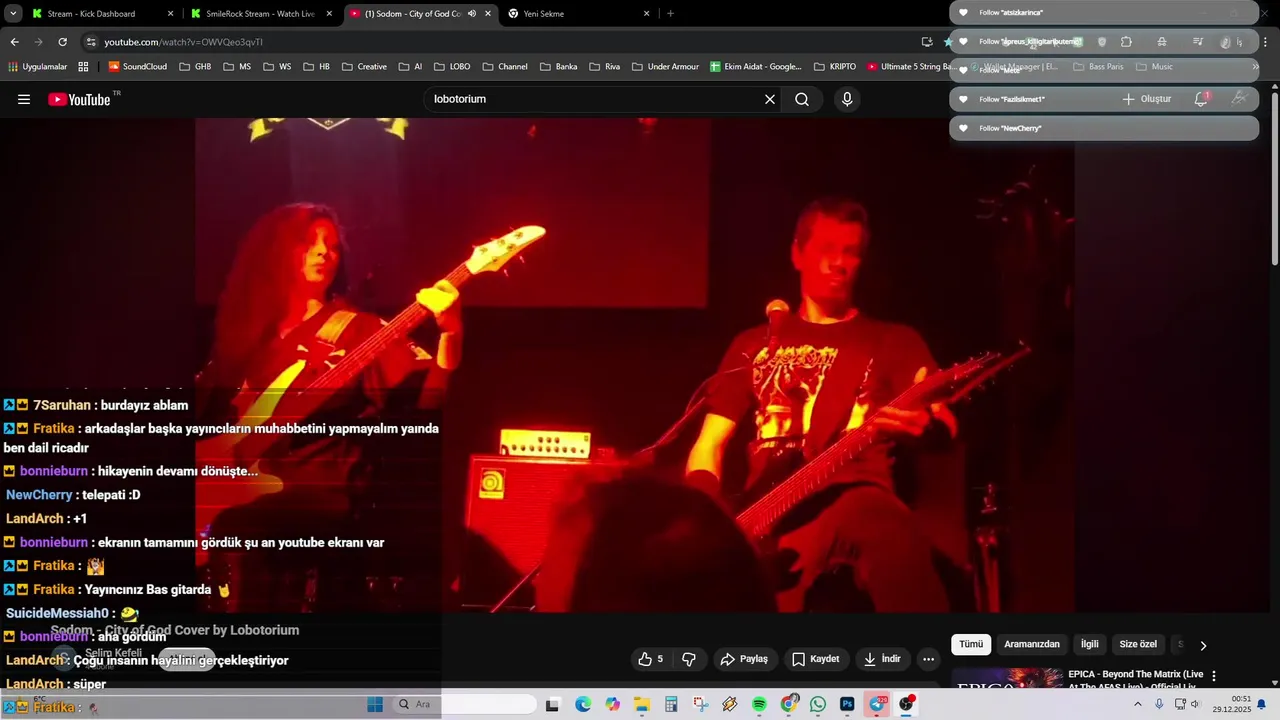Reload the YouTube page
The width and height of the screenshot is (1280, 720).
[62, 42]
